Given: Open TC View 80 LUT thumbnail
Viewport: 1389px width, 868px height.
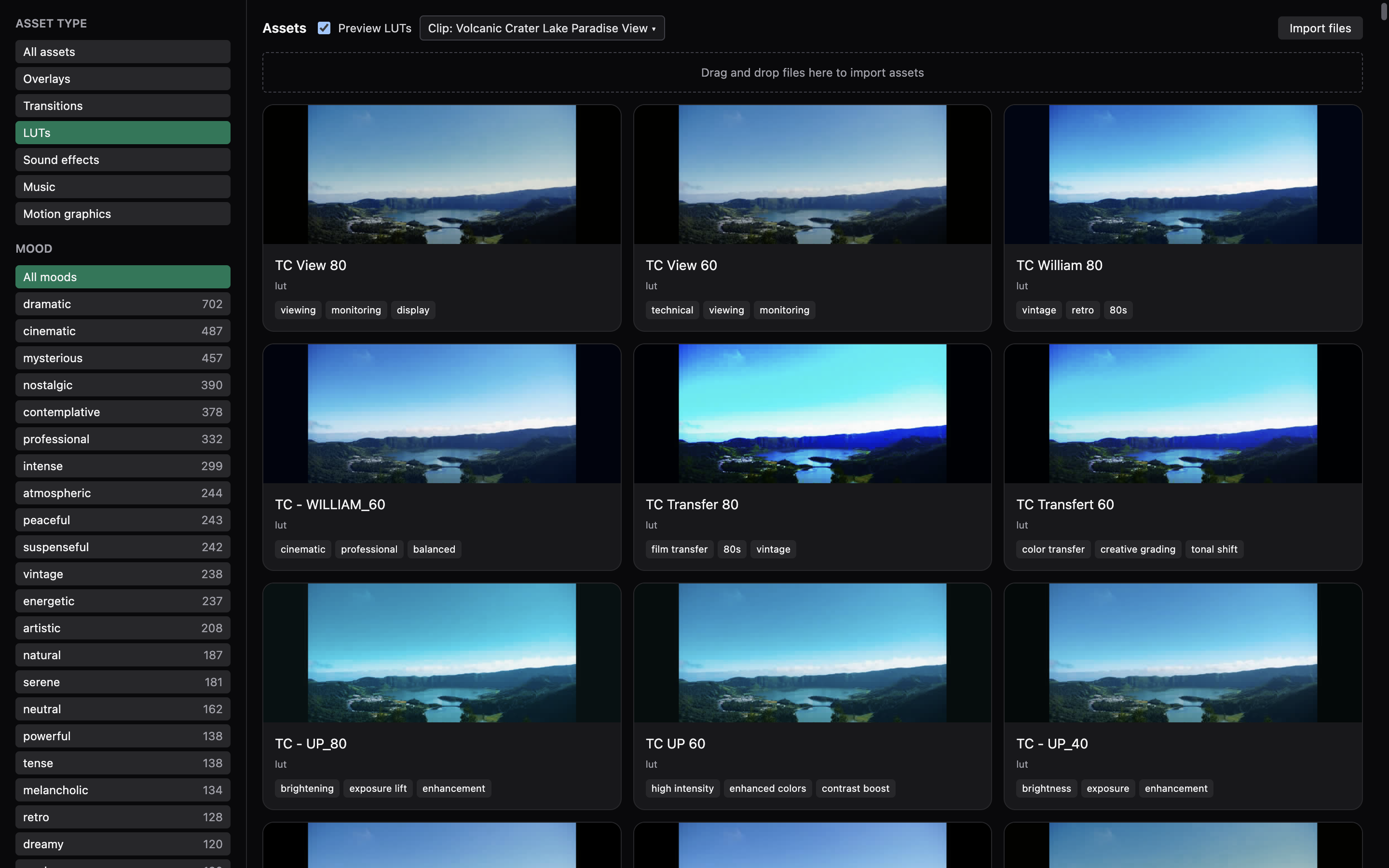Looking at the screenshot, I should coord(441,175).
